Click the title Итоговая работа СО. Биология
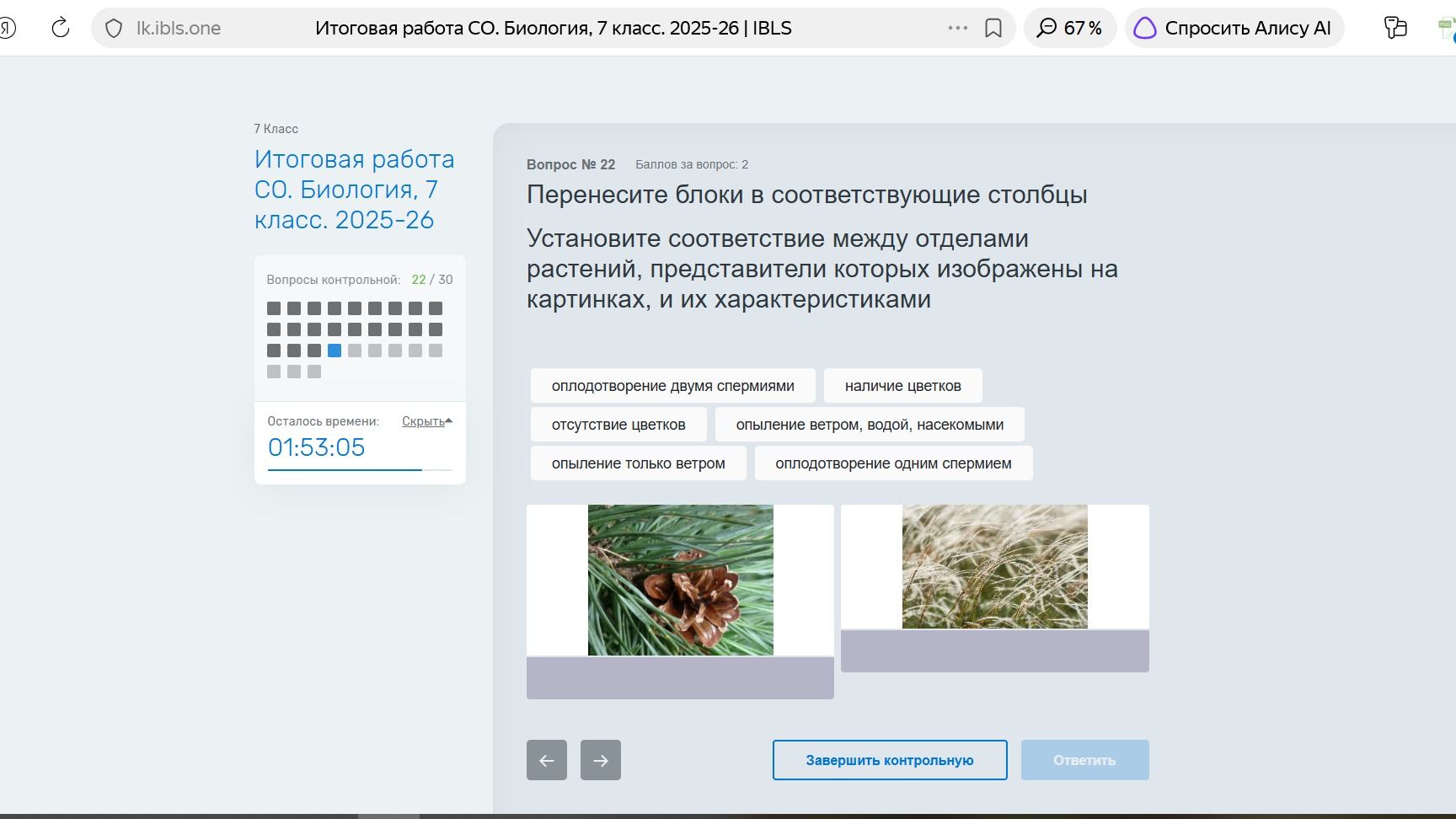1456x819 pixels. (355, 190)
